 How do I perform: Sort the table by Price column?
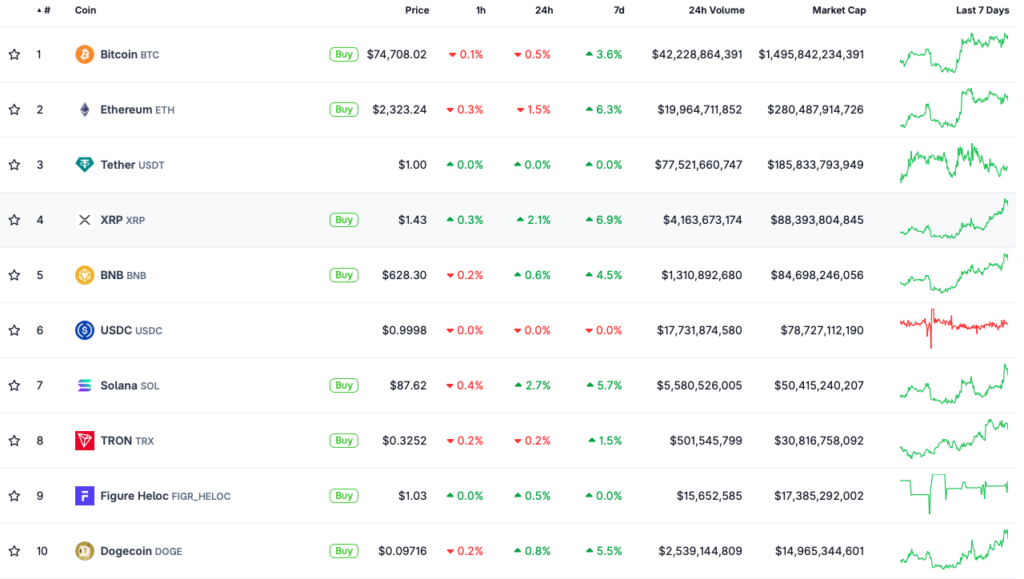coord(417,11)
